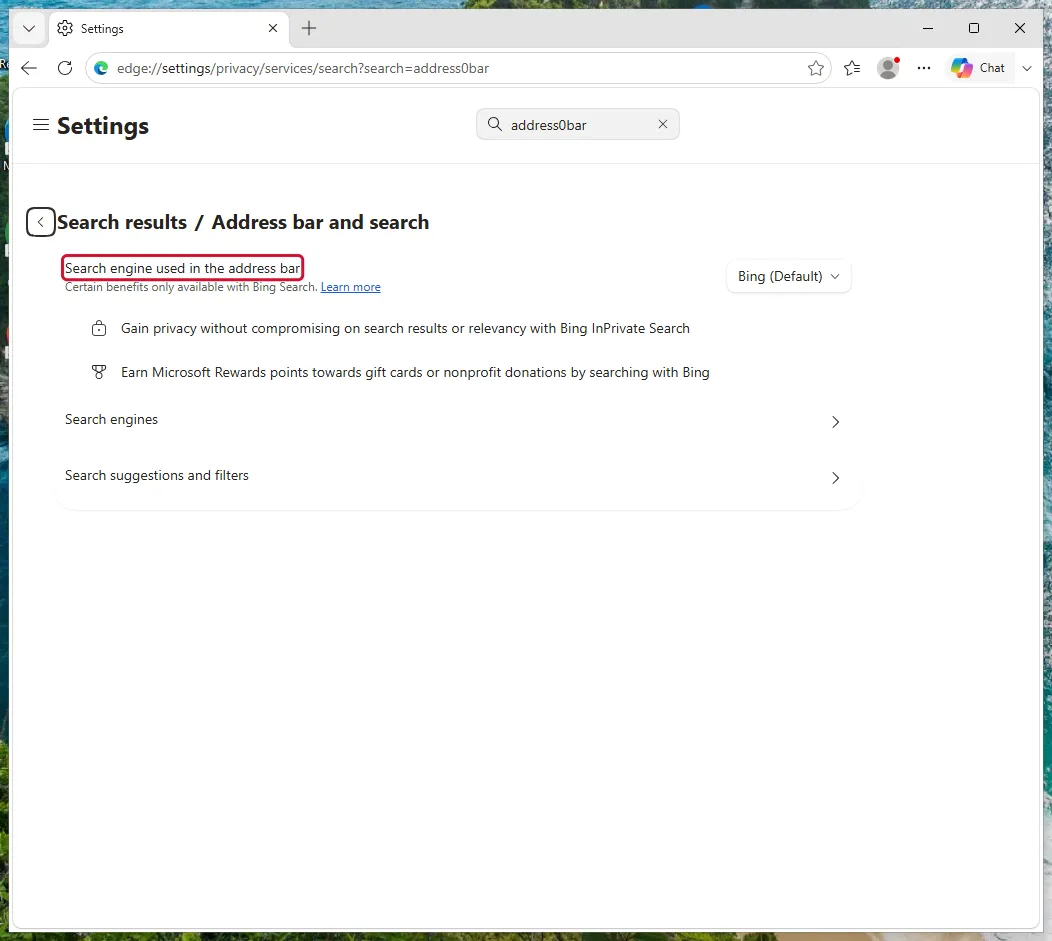Click the Microsoft Rewards trophy icon
This screenshot has width=1052, height=941.
click(99, 372)
